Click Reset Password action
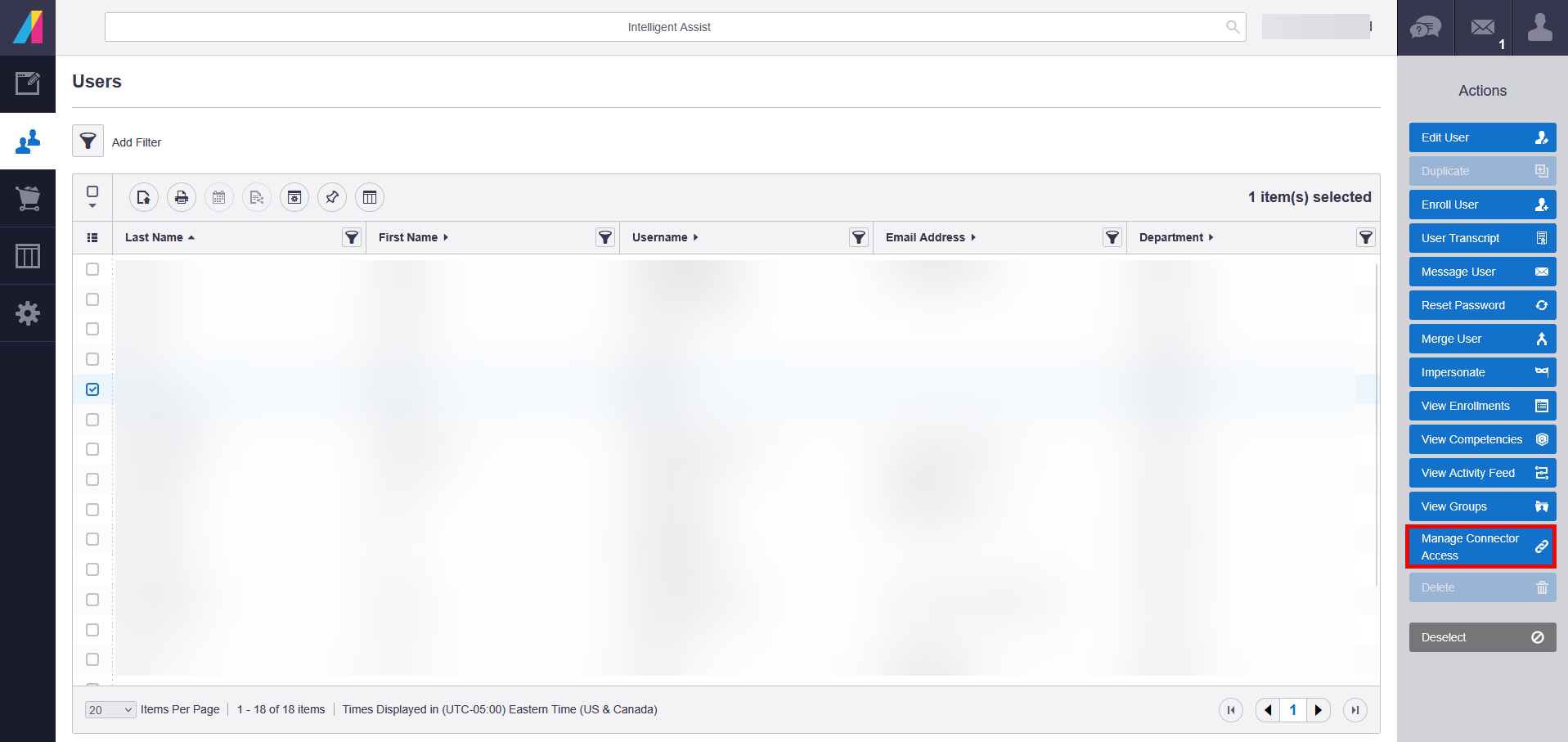Viewport: 1568px width, 742px height. click(1482, 305)
